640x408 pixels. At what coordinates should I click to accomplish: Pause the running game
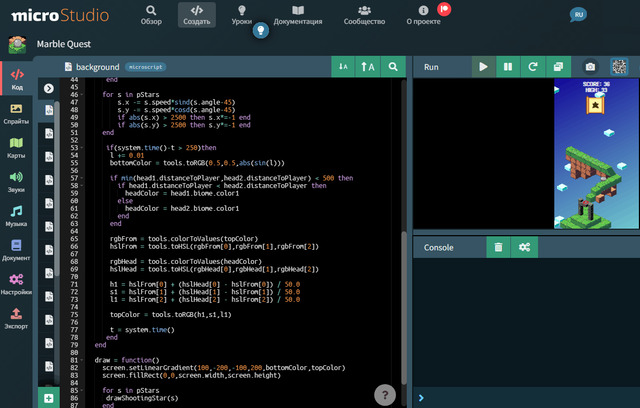point(508,67)
